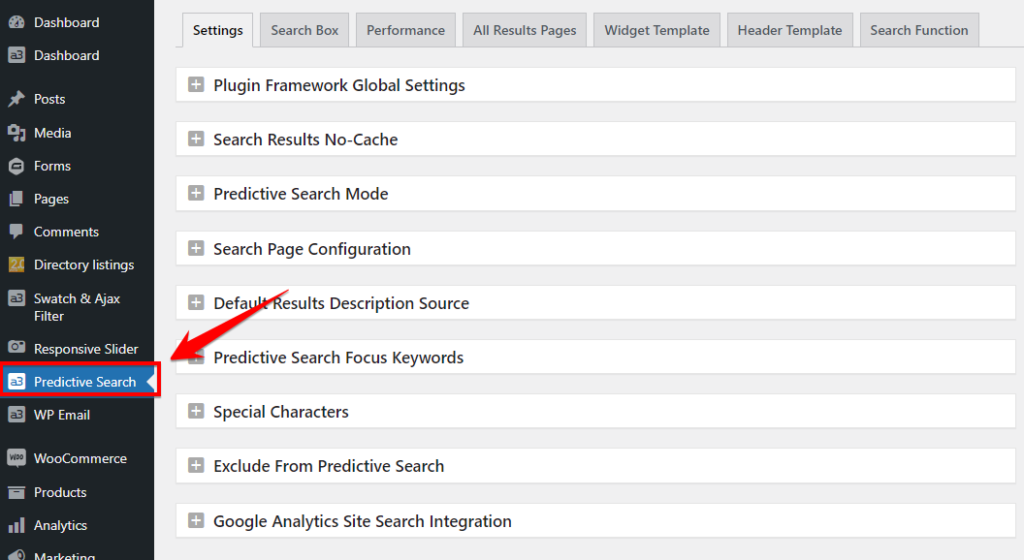Click the Pages icon in sidebar

tap(16, 199)
